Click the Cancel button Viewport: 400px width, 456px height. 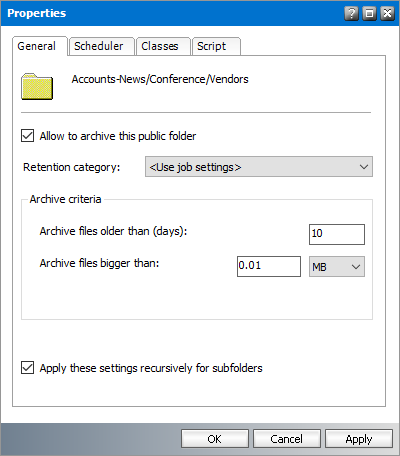287,439
